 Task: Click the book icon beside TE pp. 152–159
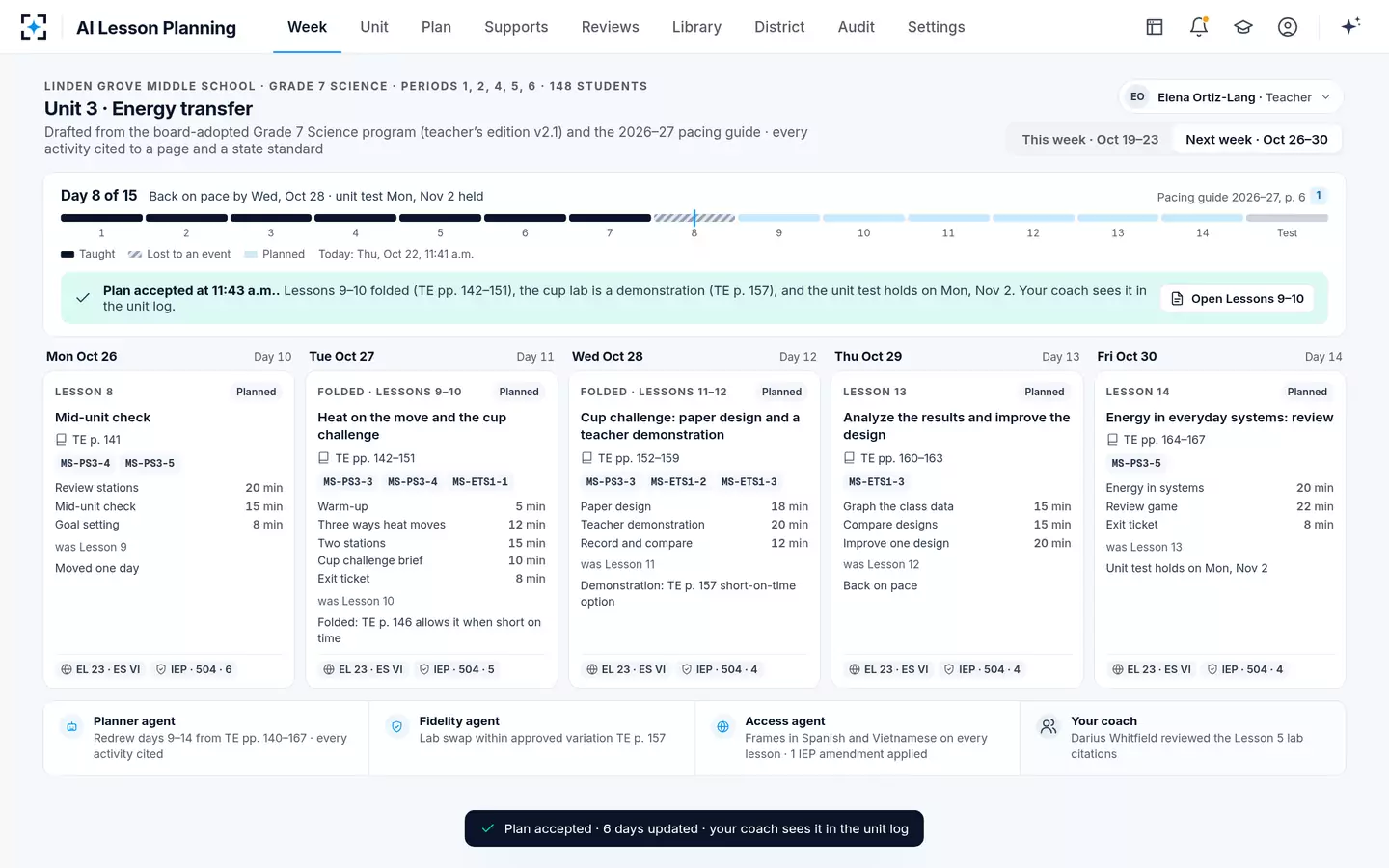coord(586,458)
